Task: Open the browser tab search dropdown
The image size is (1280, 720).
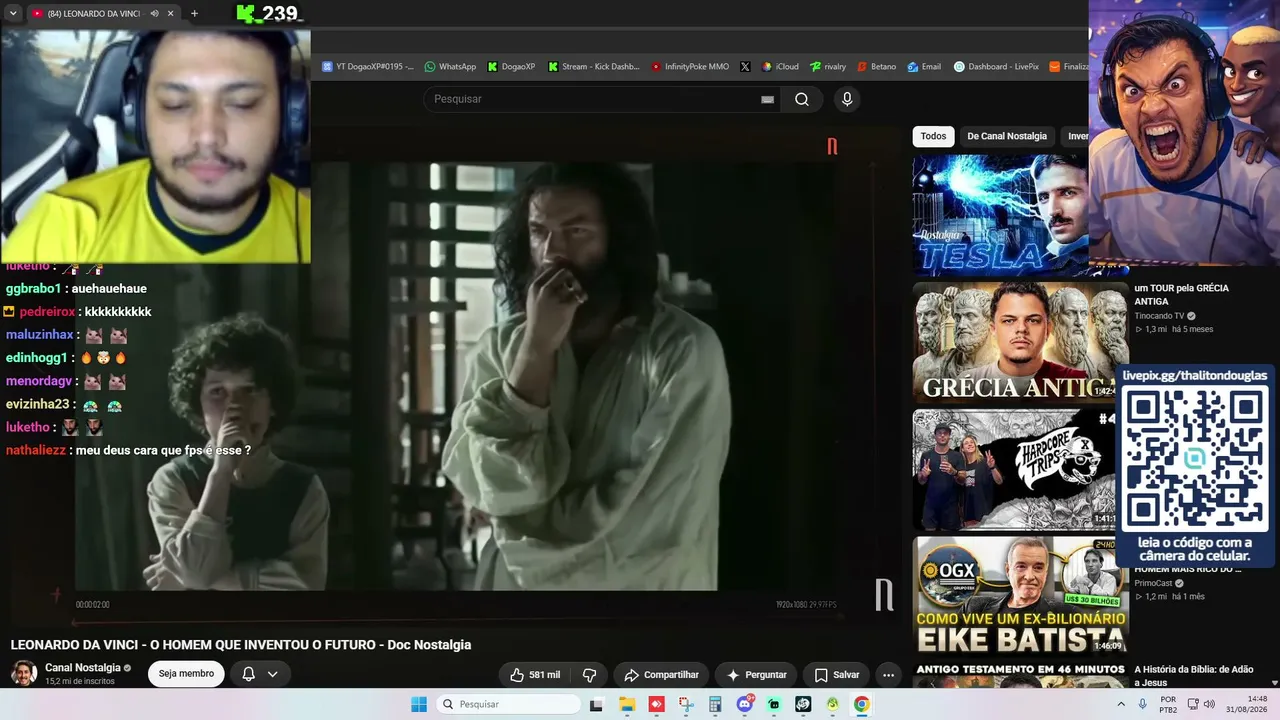Action: (13, 14)
